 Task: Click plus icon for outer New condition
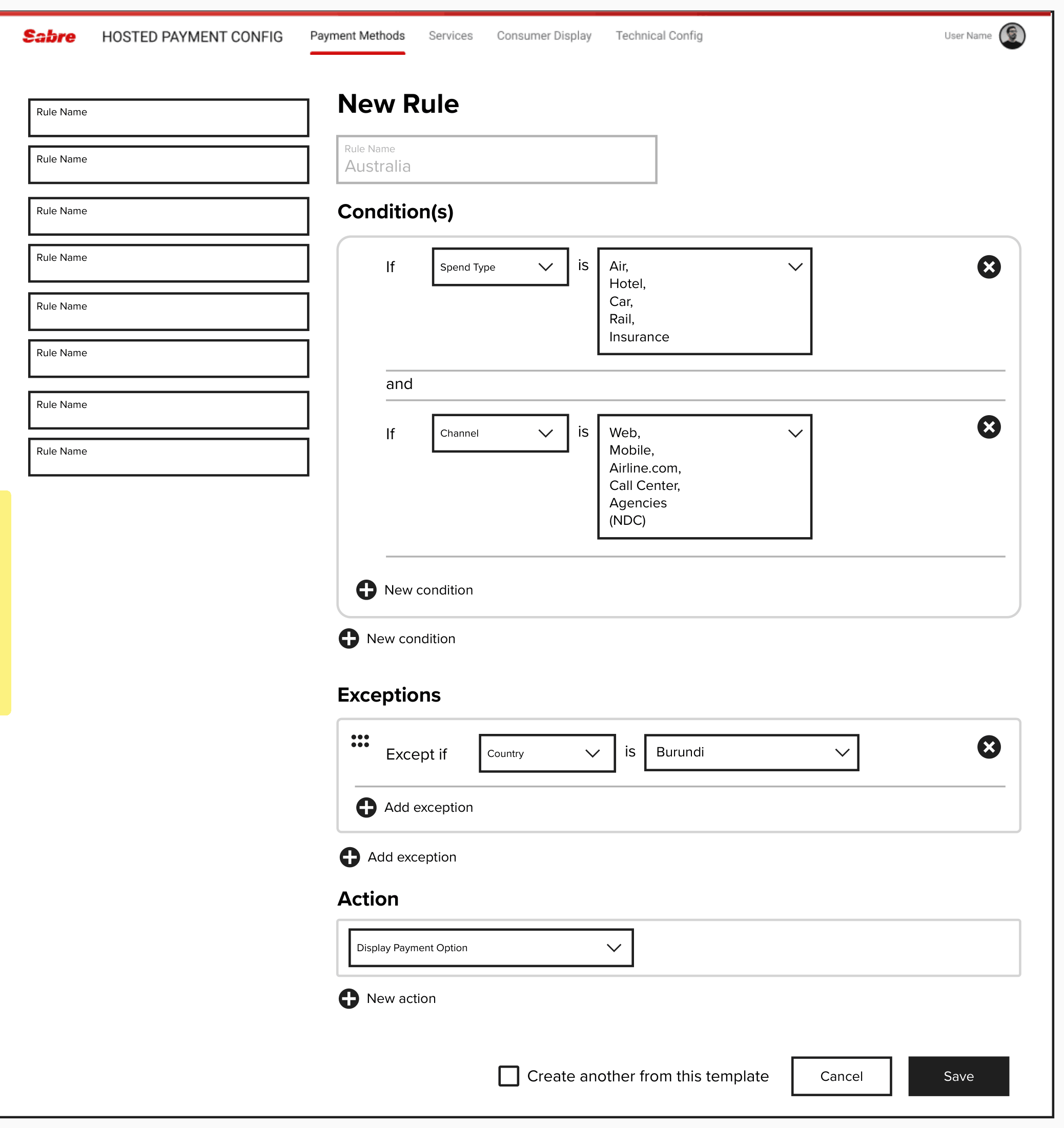(x=349, y=639)
